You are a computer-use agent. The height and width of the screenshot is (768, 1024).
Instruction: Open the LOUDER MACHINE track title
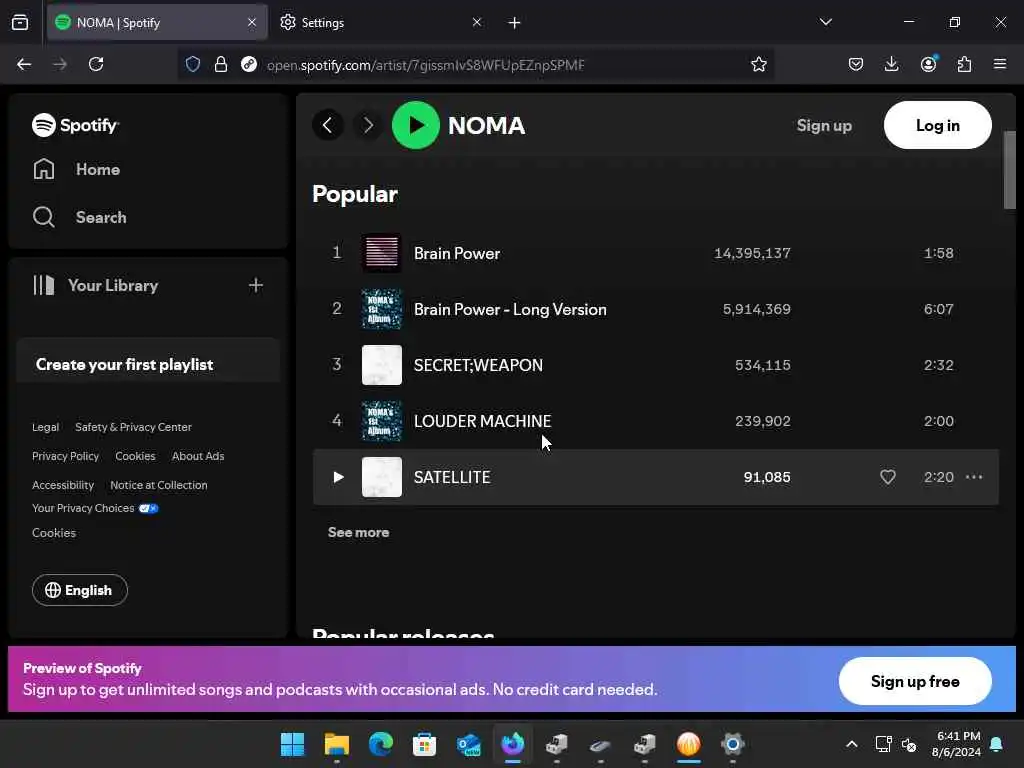click(x=482, y=421)
